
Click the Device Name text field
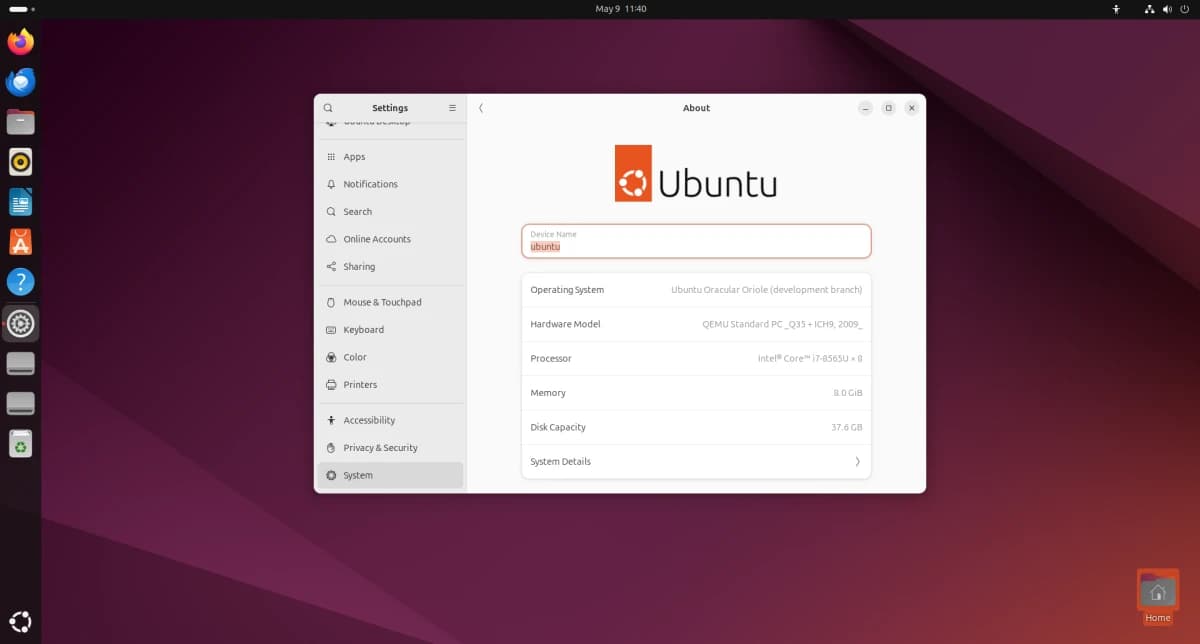point(696,241)
